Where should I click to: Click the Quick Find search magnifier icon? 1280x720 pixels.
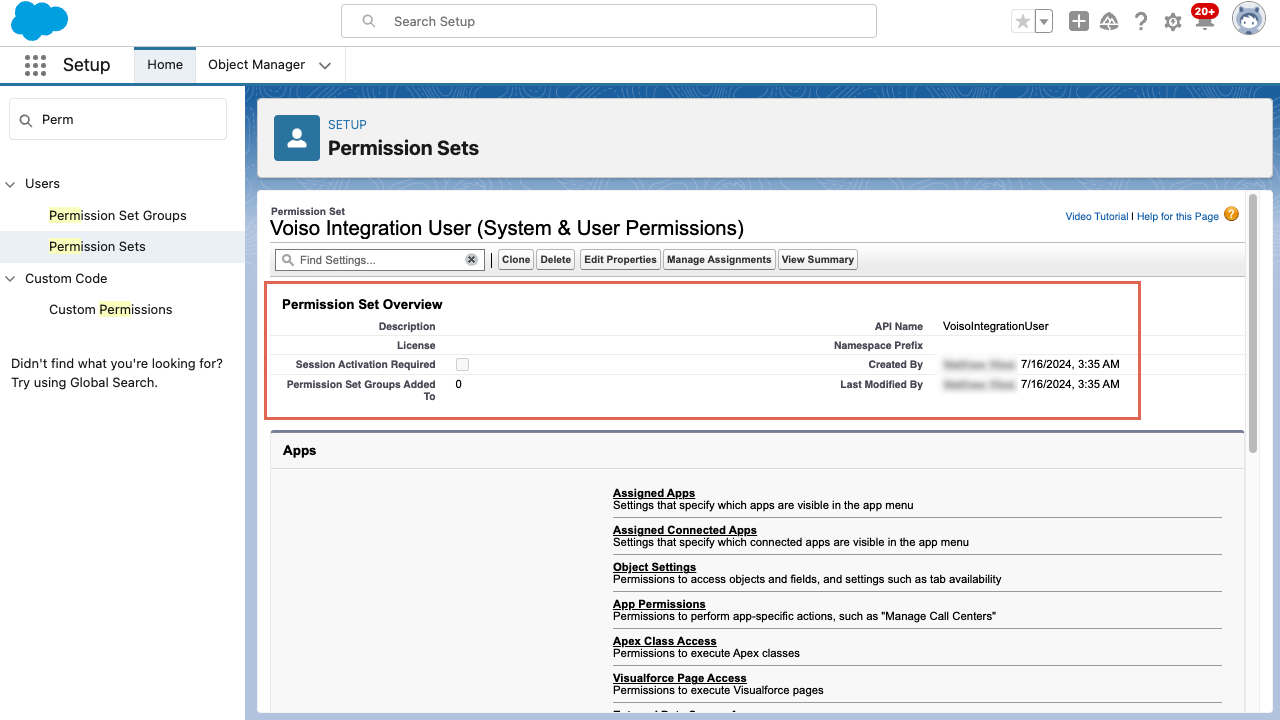[26, 120]
